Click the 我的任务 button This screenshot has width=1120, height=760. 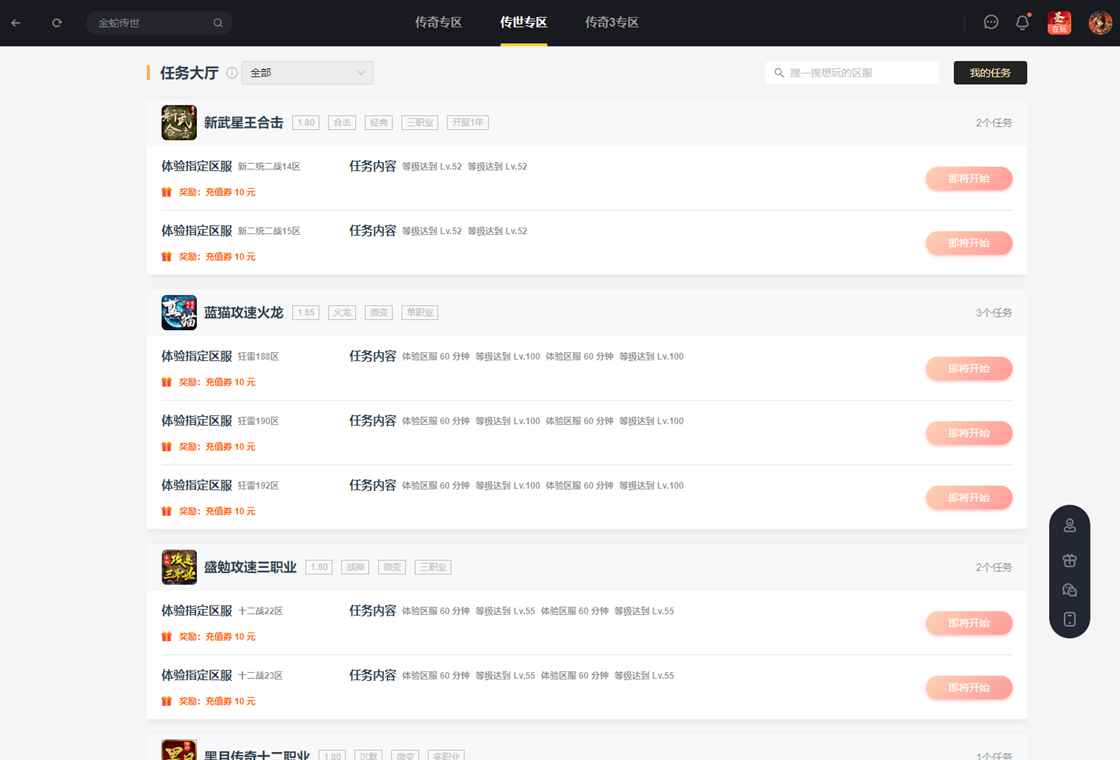pyautogui.click(x=989, y=73)
